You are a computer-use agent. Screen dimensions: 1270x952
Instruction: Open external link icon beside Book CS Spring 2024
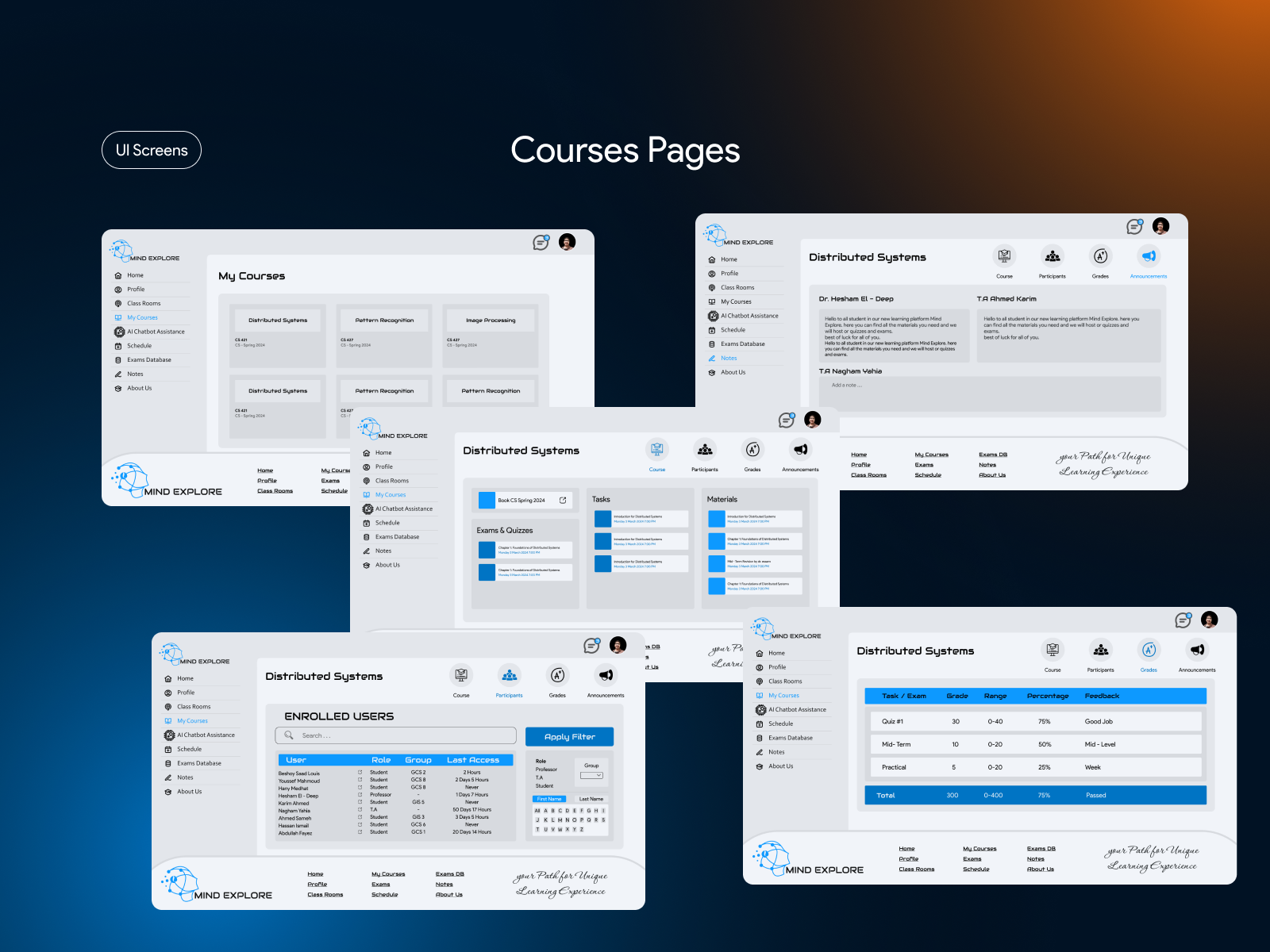[x=563, y=500]
